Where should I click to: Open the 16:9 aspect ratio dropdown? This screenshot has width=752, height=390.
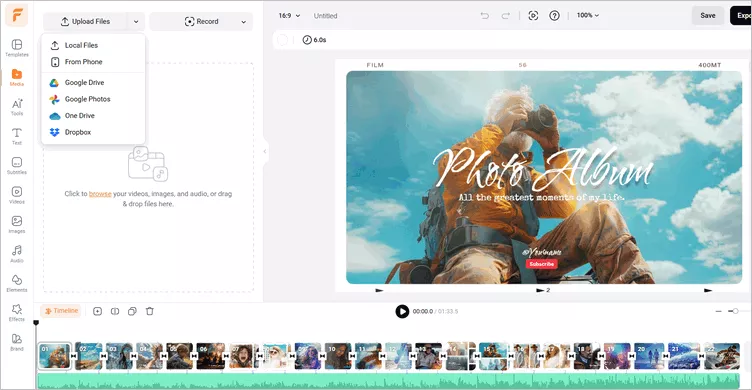(289, 16)
